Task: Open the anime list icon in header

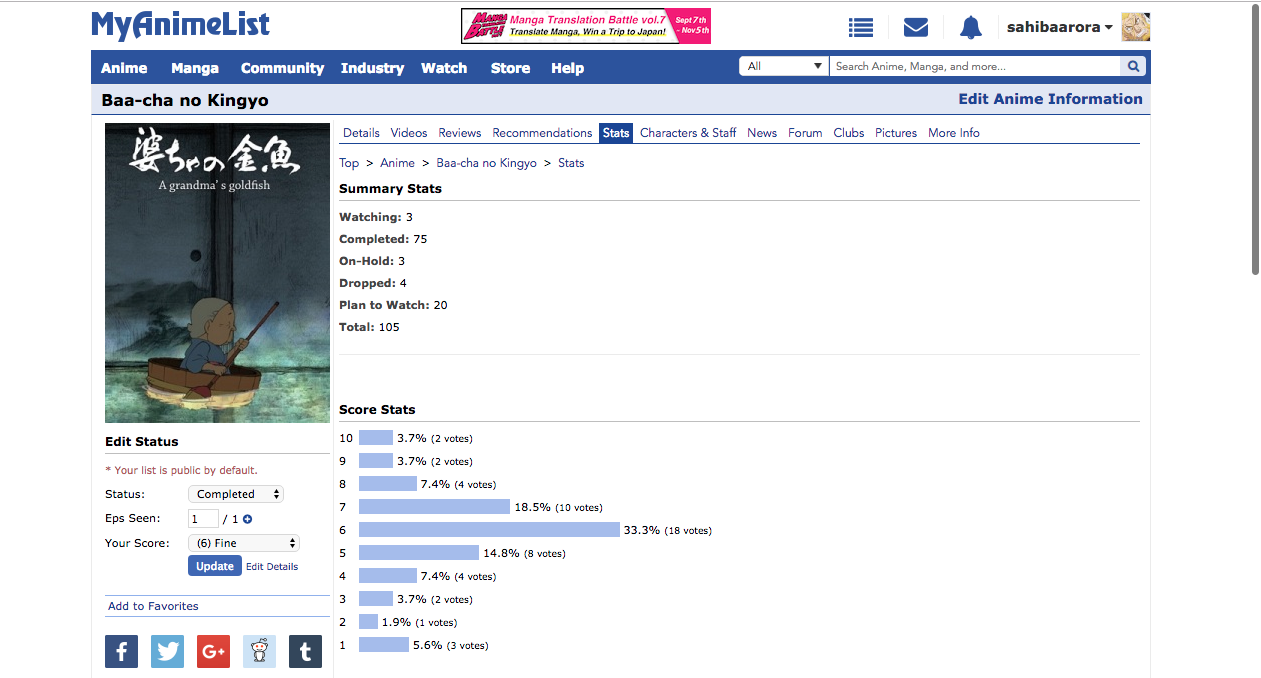Action: [x=860, y=28]
